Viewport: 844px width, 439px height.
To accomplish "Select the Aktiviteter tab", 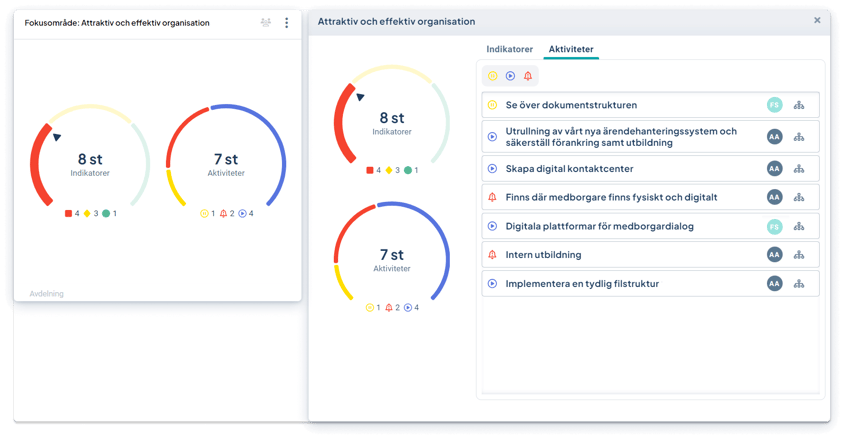I will (571, 49).
